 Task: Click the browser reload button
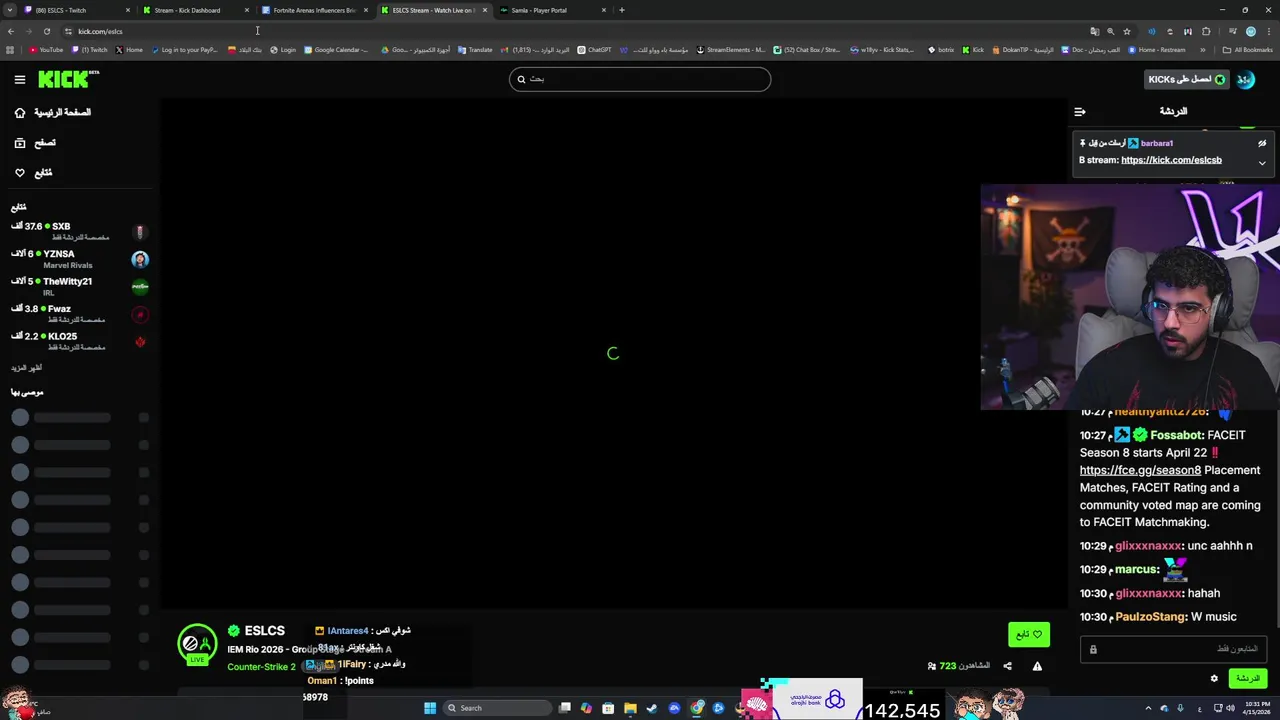[47, 31]
